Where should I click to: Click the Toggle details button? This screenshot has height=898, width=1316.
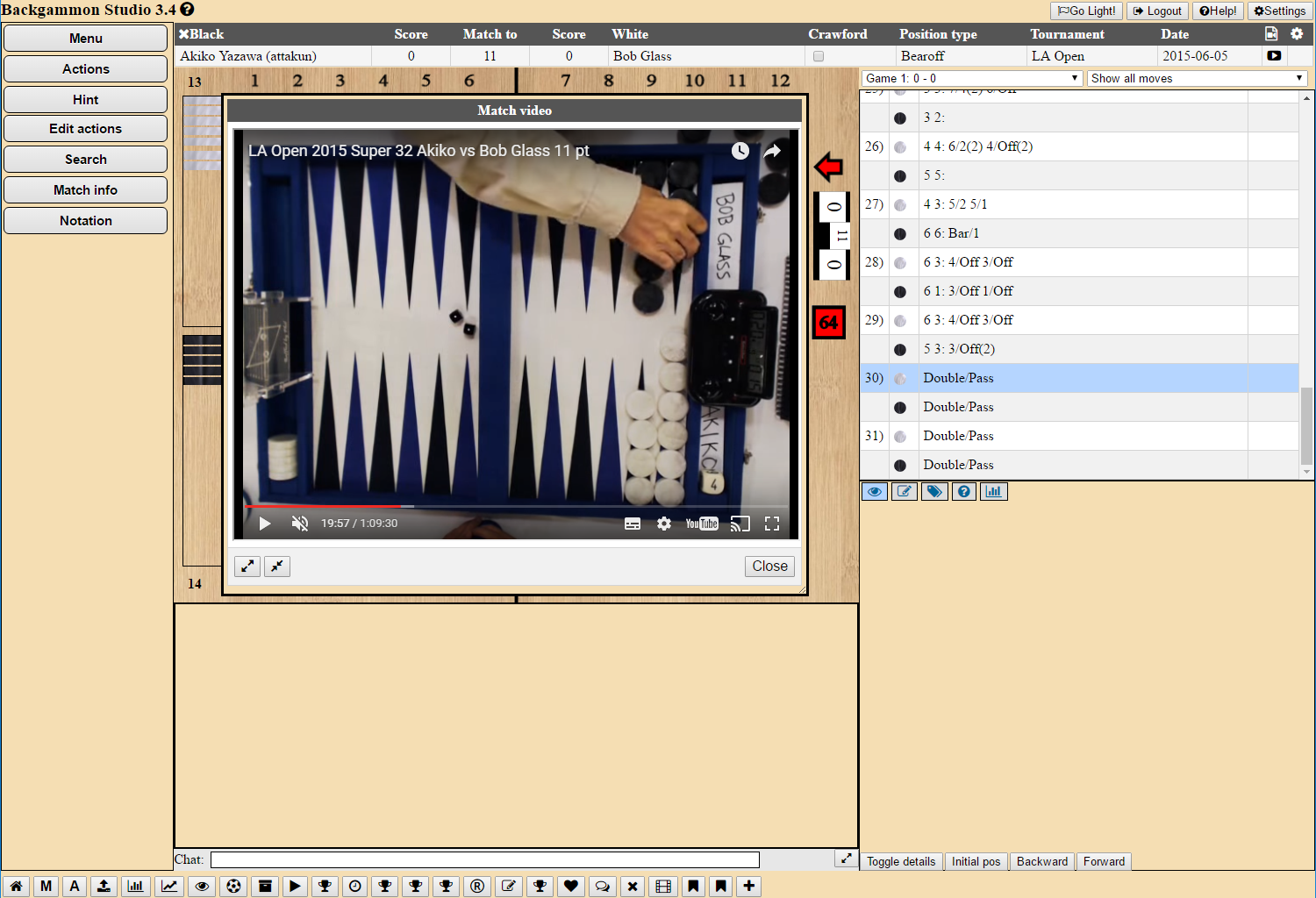pos(901,861)
